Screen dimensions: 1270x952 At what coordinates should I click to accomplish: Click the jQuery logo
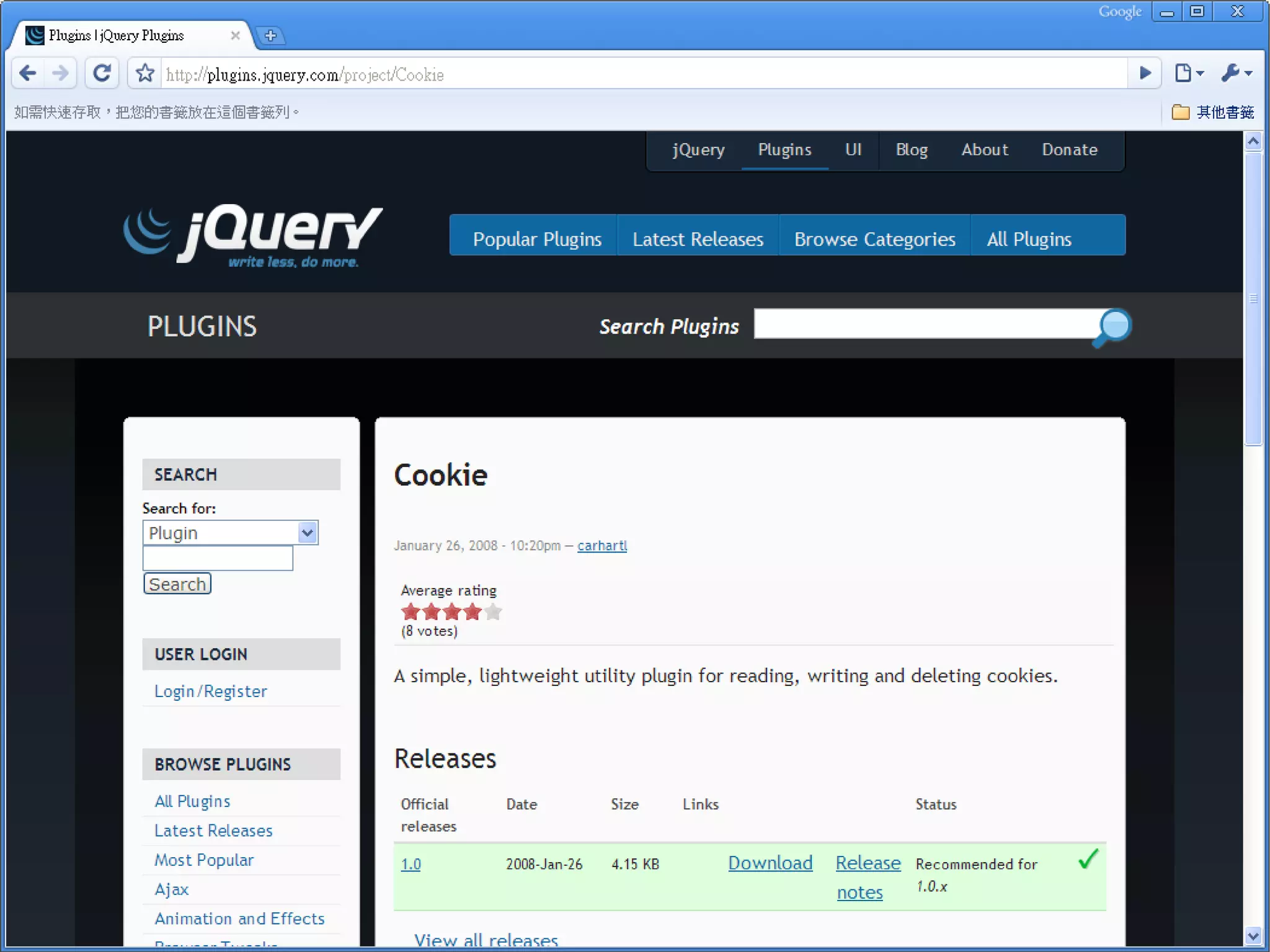[x=252, y=236]
